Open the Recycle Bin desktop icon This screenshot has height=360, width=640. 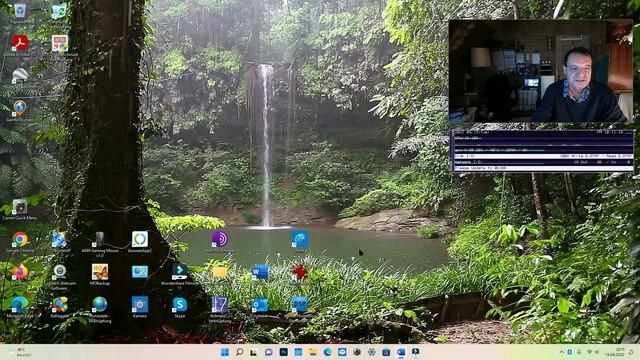click(x=20, y=11)
